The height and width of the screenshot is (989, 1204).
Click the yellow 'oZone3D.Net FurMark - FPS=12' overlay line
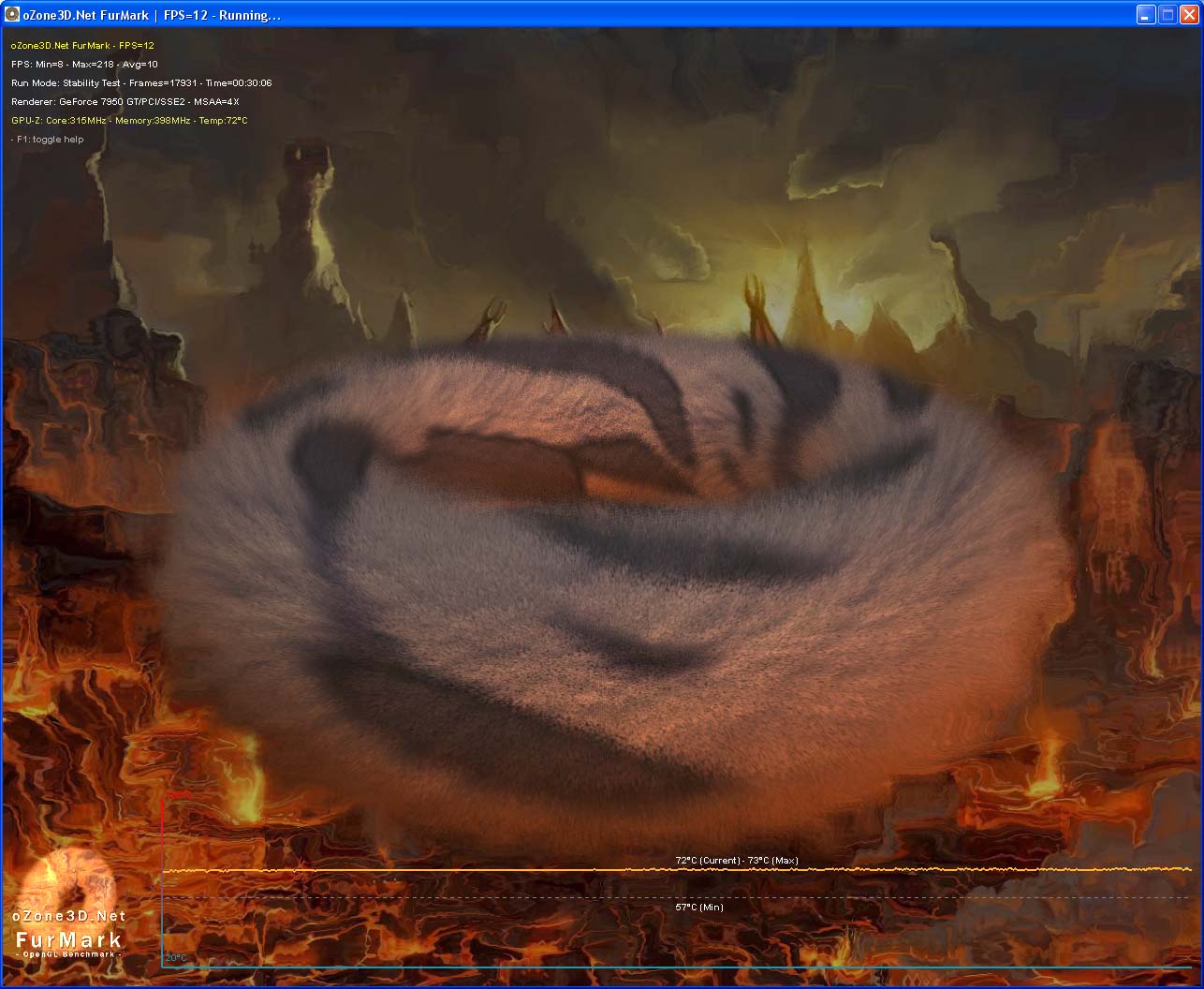point(82,45)
